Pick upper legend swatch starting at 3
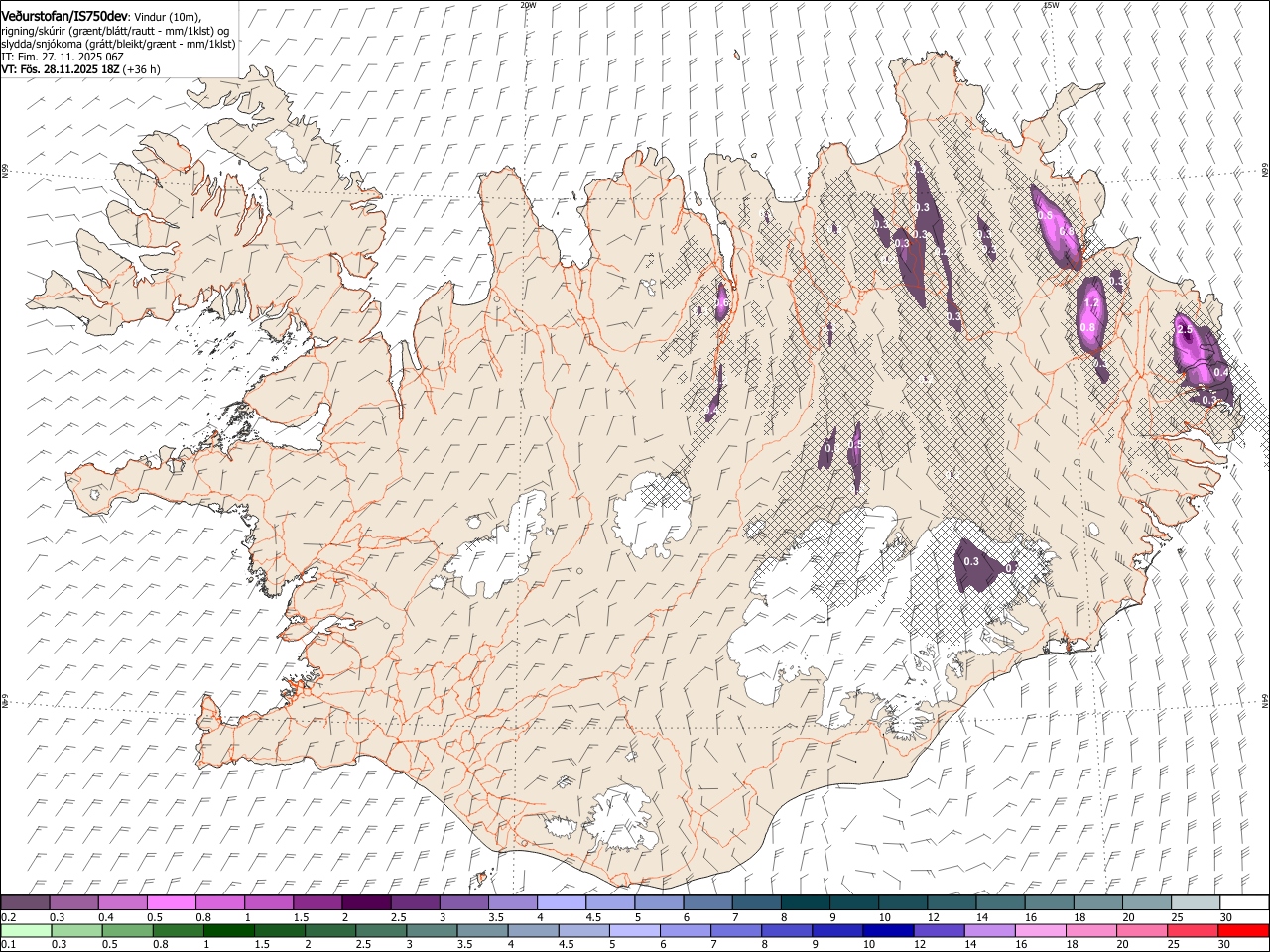Viewport: 1270px width, 952px height. click(x=463, y=903)
